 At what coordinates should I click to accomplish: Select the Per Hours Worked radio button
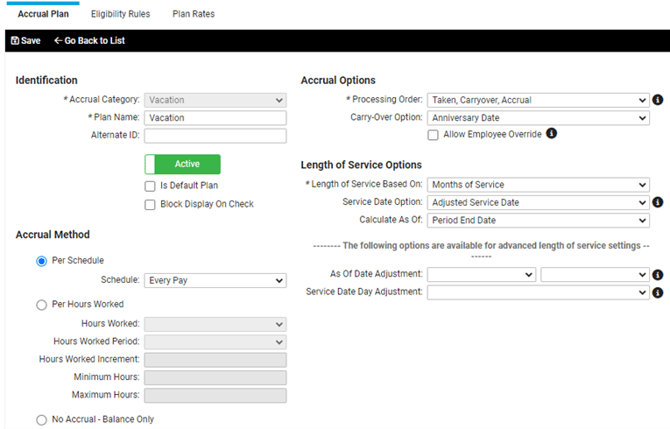click(41, 305)
